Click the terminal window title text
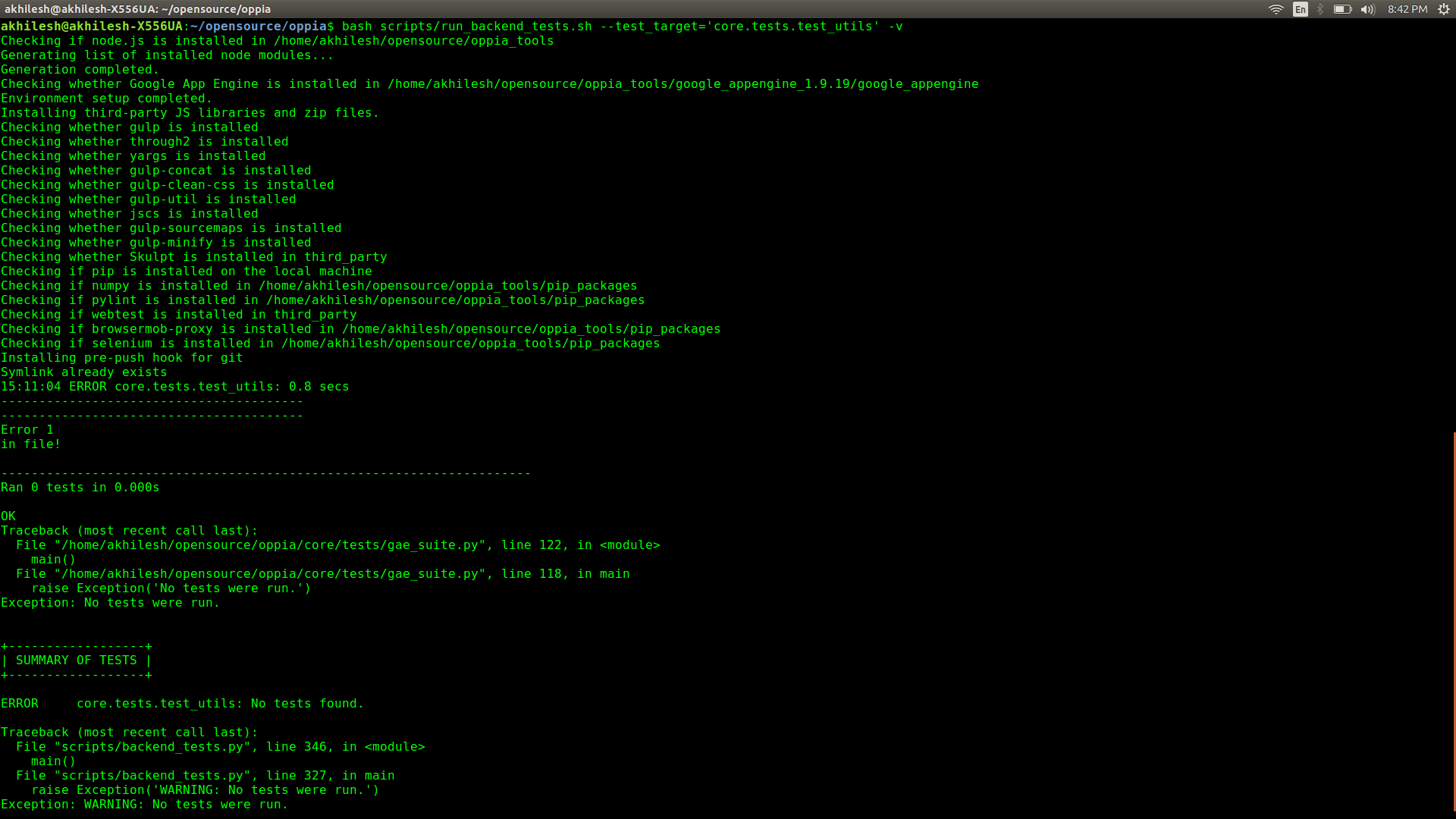Viewport: 1456px width, 819px height. (137, 9)
